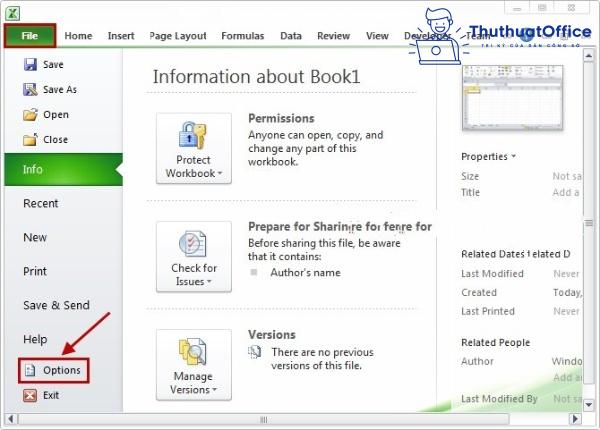600x430 pixels.
Task: Switch to the Data tab
Action: pyautogui.click(x=291, y=36)
